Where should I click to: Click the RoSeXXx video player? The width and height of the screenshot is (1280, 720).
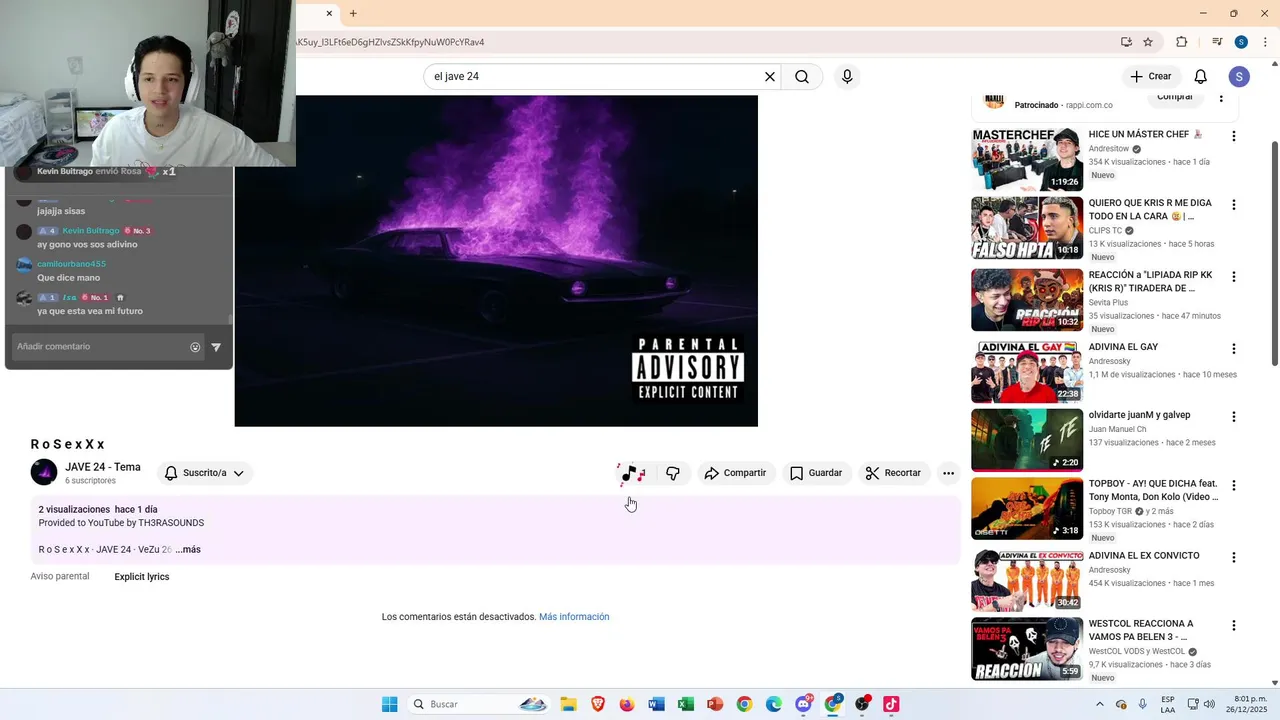496,261
